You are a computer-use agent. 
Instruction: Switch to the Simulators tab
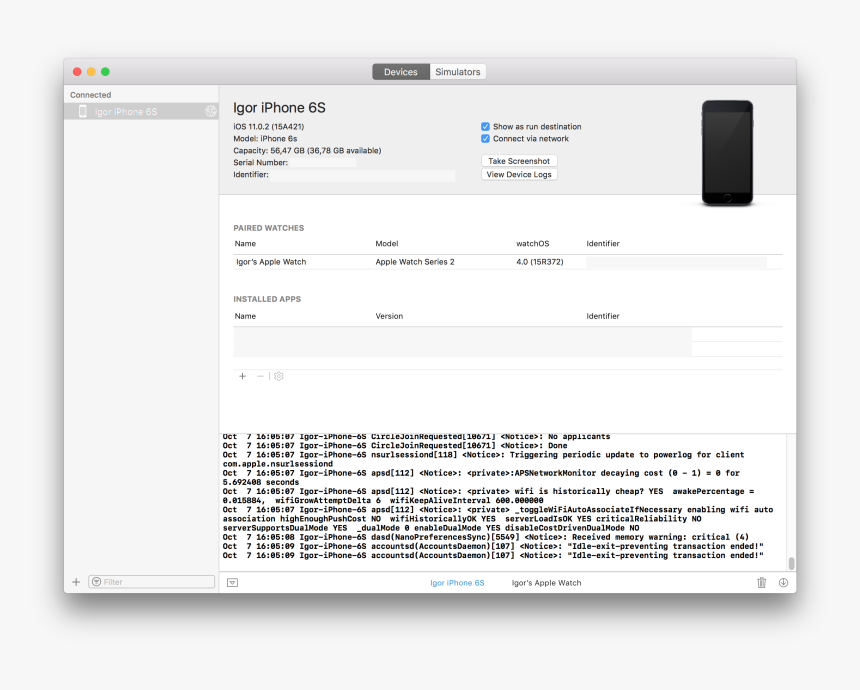(x=457, y=72)
